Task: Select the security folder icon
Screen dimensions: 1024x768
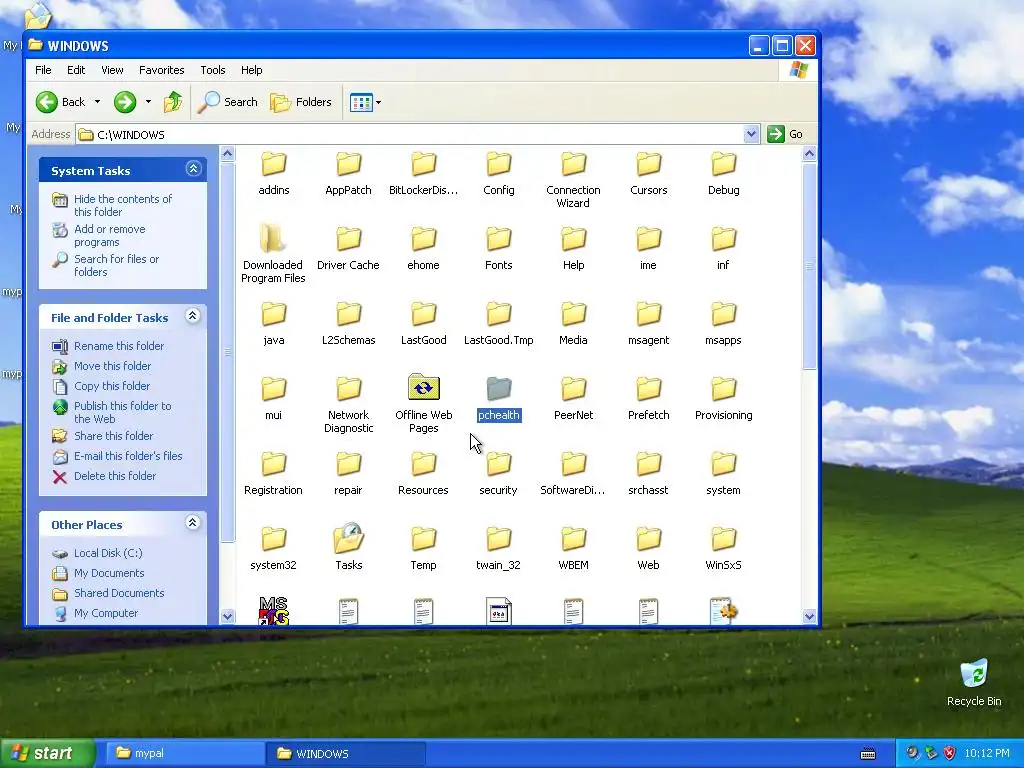Action: (x=499, y=464)
